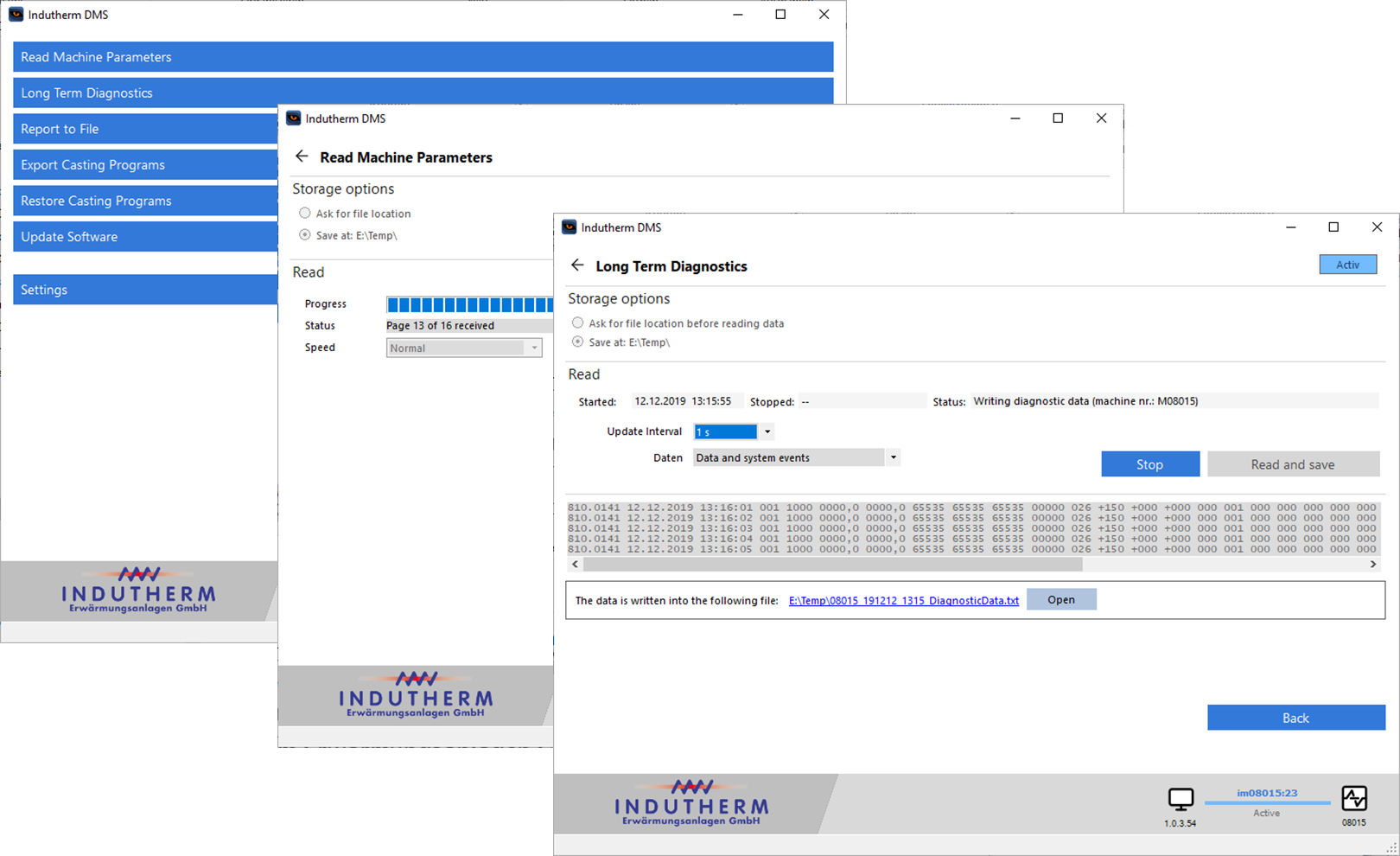1400x856 pixels.
Task: Expand the Daten dropdown list
Action: (x=893, y=458)
